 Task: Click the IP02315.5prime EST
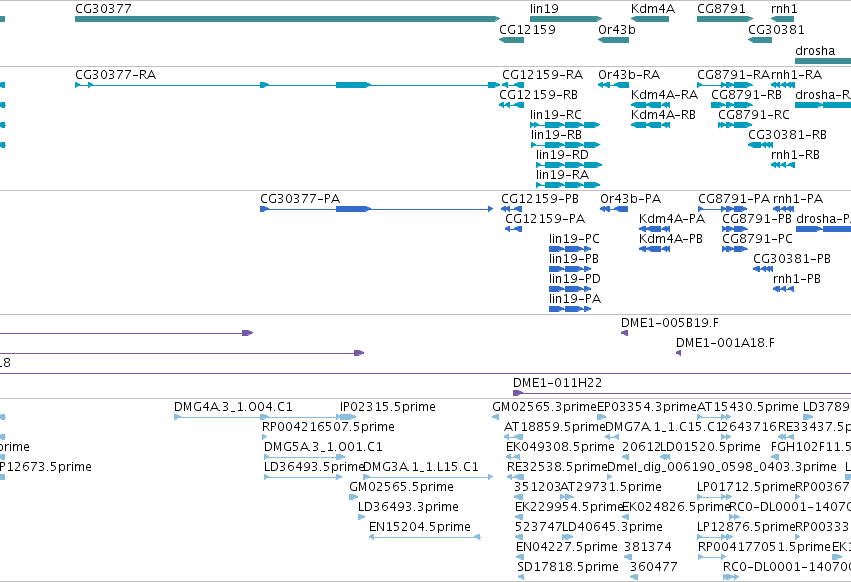tap(347, 417)
